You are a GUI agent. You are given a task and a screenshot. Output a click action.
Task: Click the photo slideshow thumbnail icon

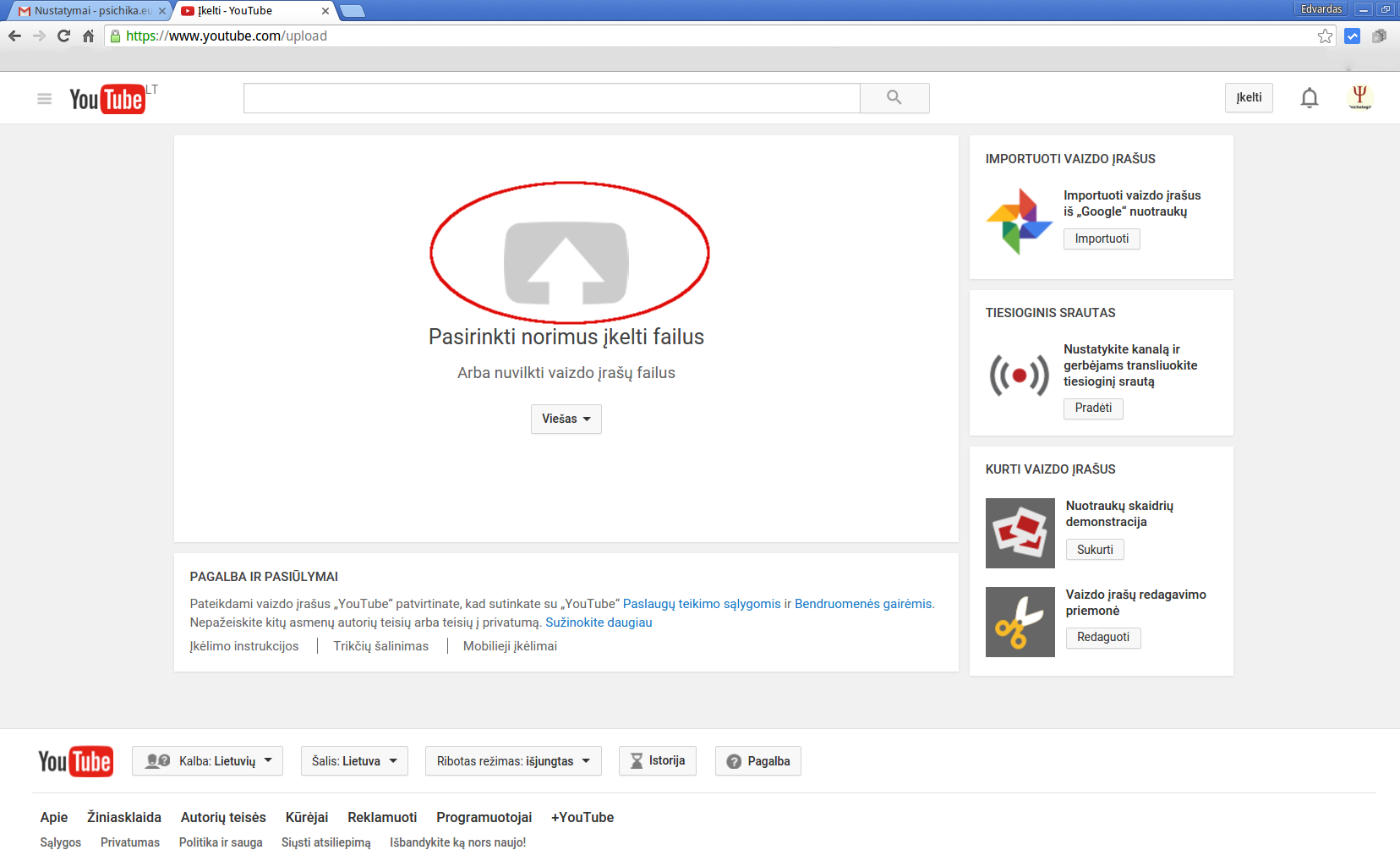click(x=1020, y=533)
